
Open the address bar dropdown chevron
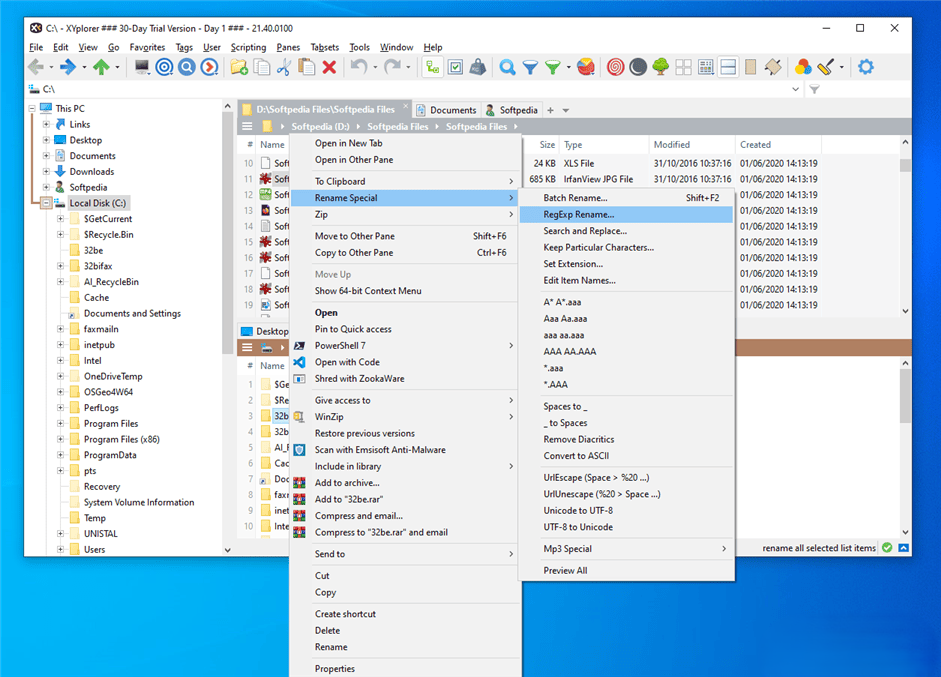(x=796, y=89)
